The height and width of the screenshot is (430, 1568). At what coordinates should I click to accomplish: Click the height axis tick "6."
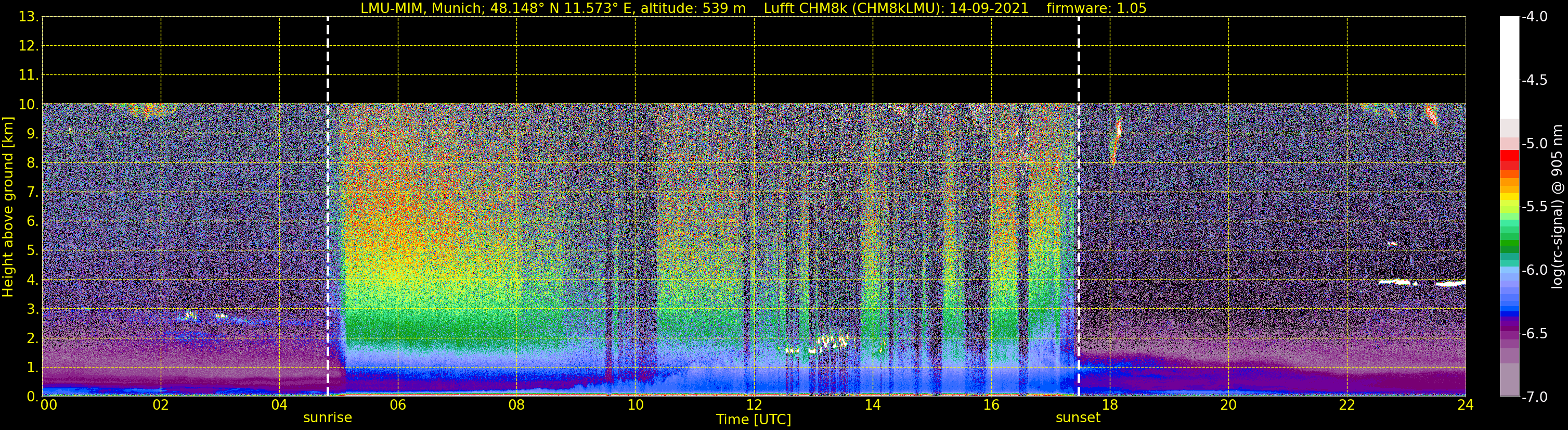(32, 222)
